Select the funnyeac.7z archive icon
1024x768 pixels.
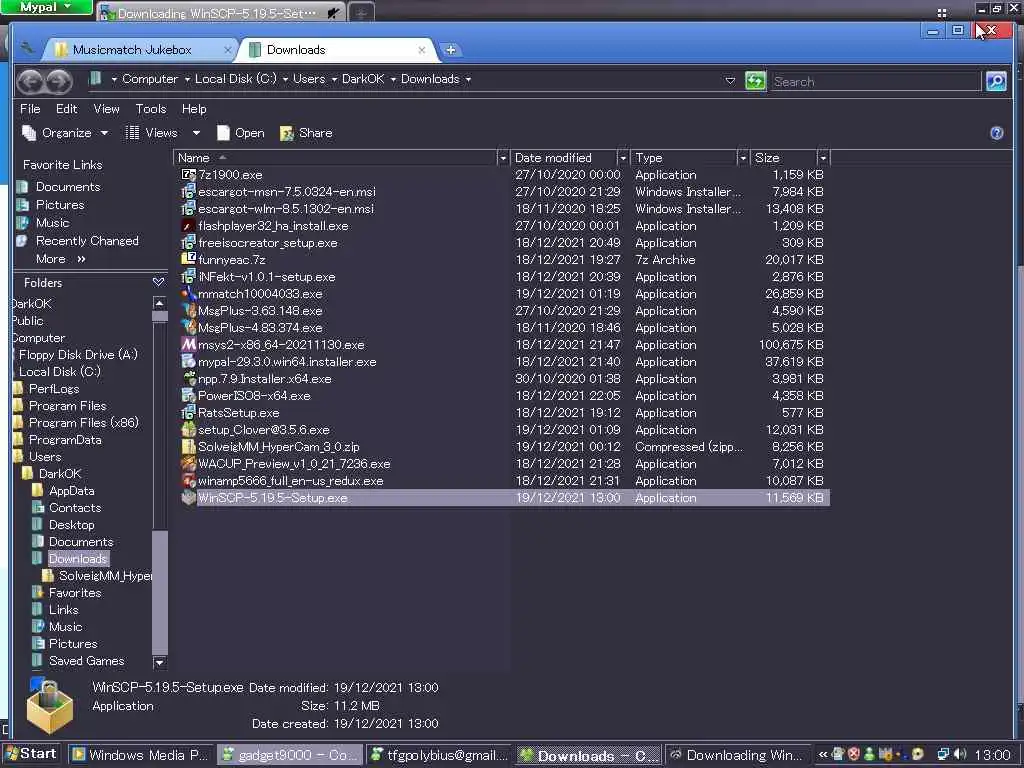pos(188,259)
